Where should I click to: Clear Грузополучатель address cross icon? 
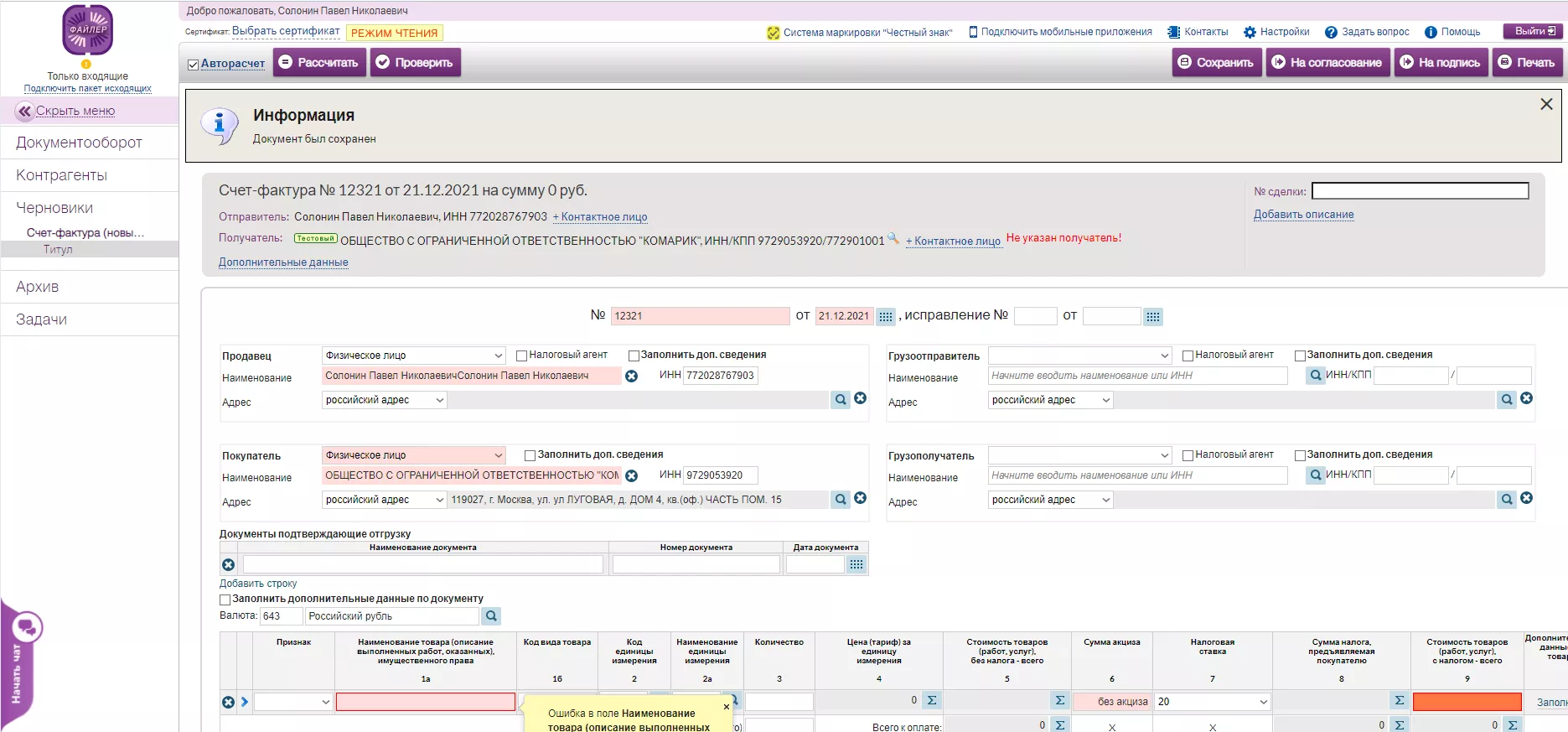1527,499
